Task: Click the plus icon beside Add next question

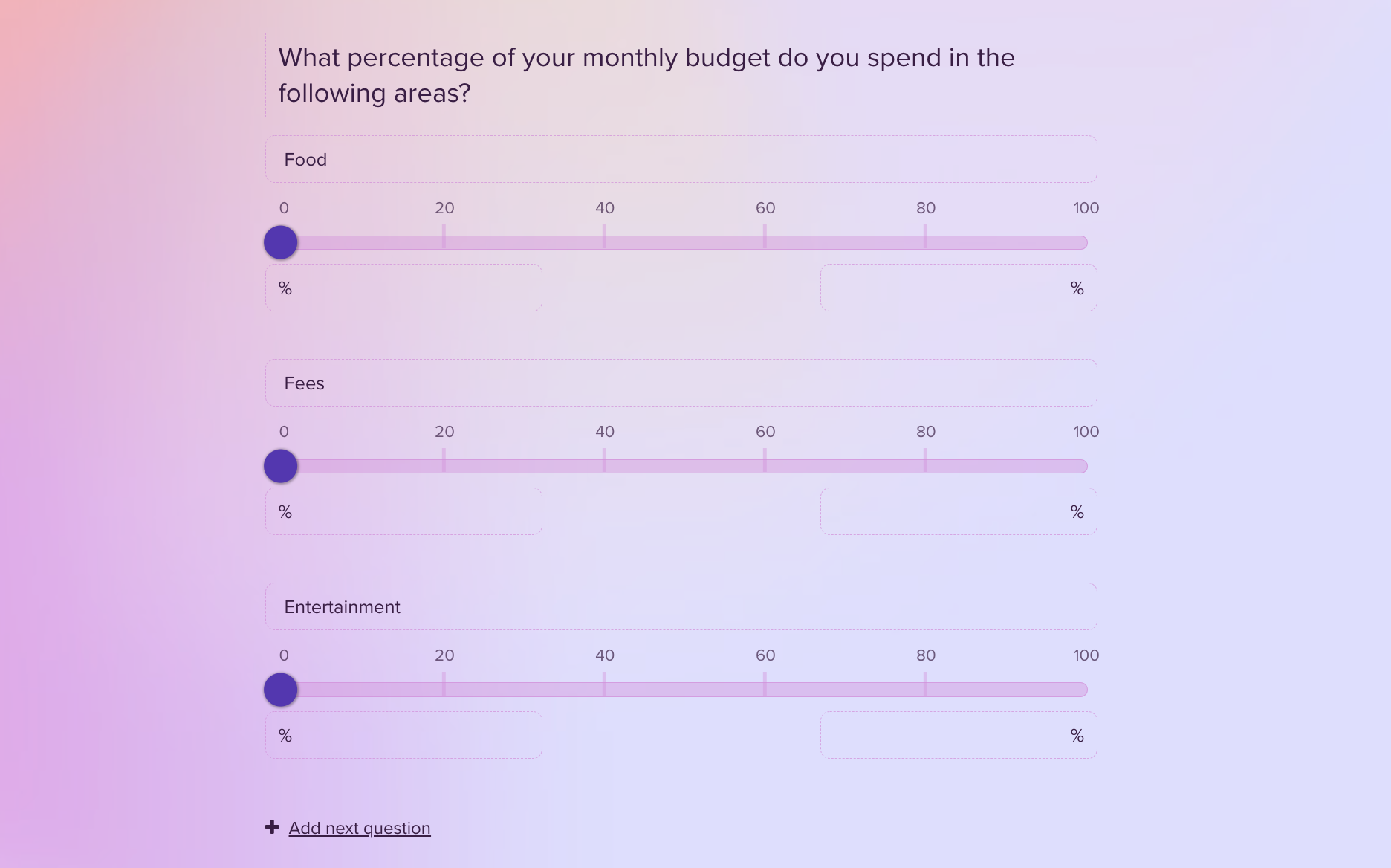Action: [272, 826]
